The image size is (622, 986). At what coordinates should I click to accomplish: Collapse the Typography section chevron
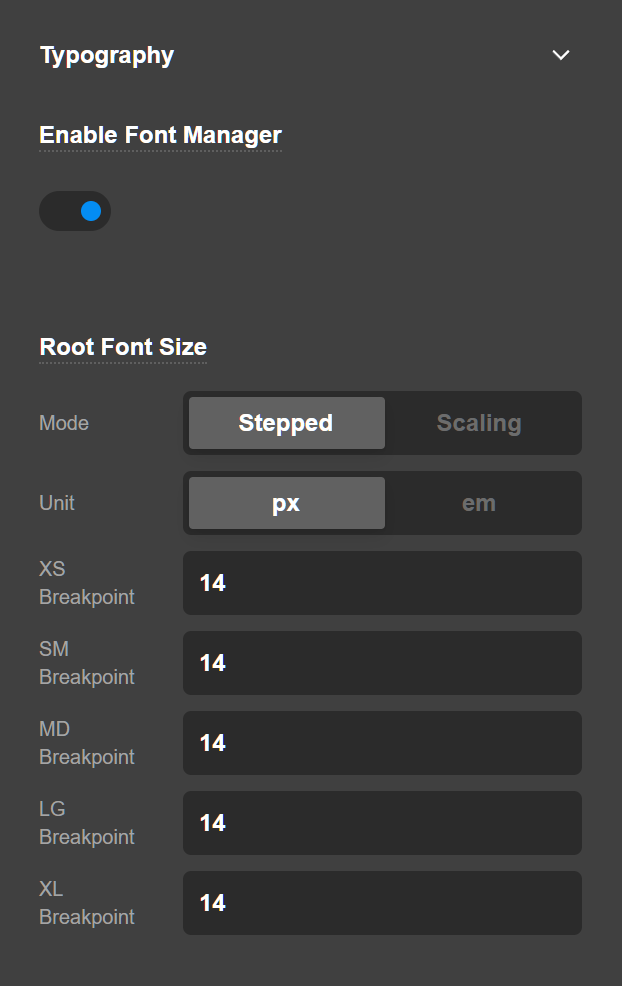click(561, 55)
